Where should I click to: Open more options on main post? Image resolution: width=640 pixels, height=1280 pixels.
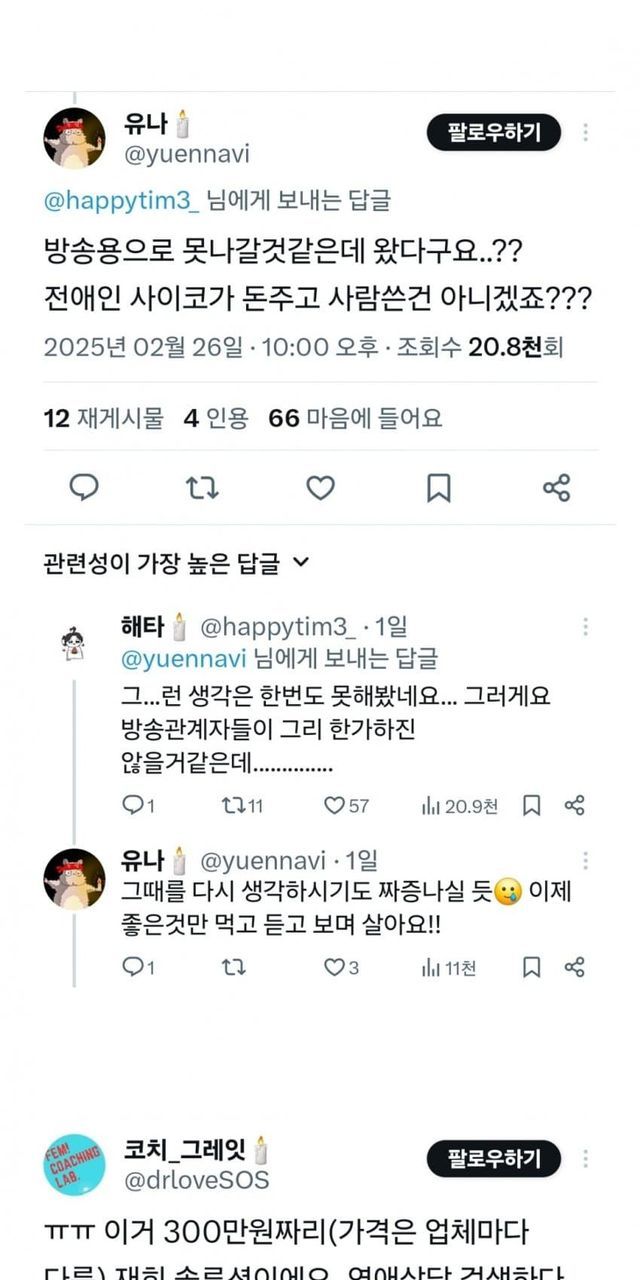(x=586, y=132)
